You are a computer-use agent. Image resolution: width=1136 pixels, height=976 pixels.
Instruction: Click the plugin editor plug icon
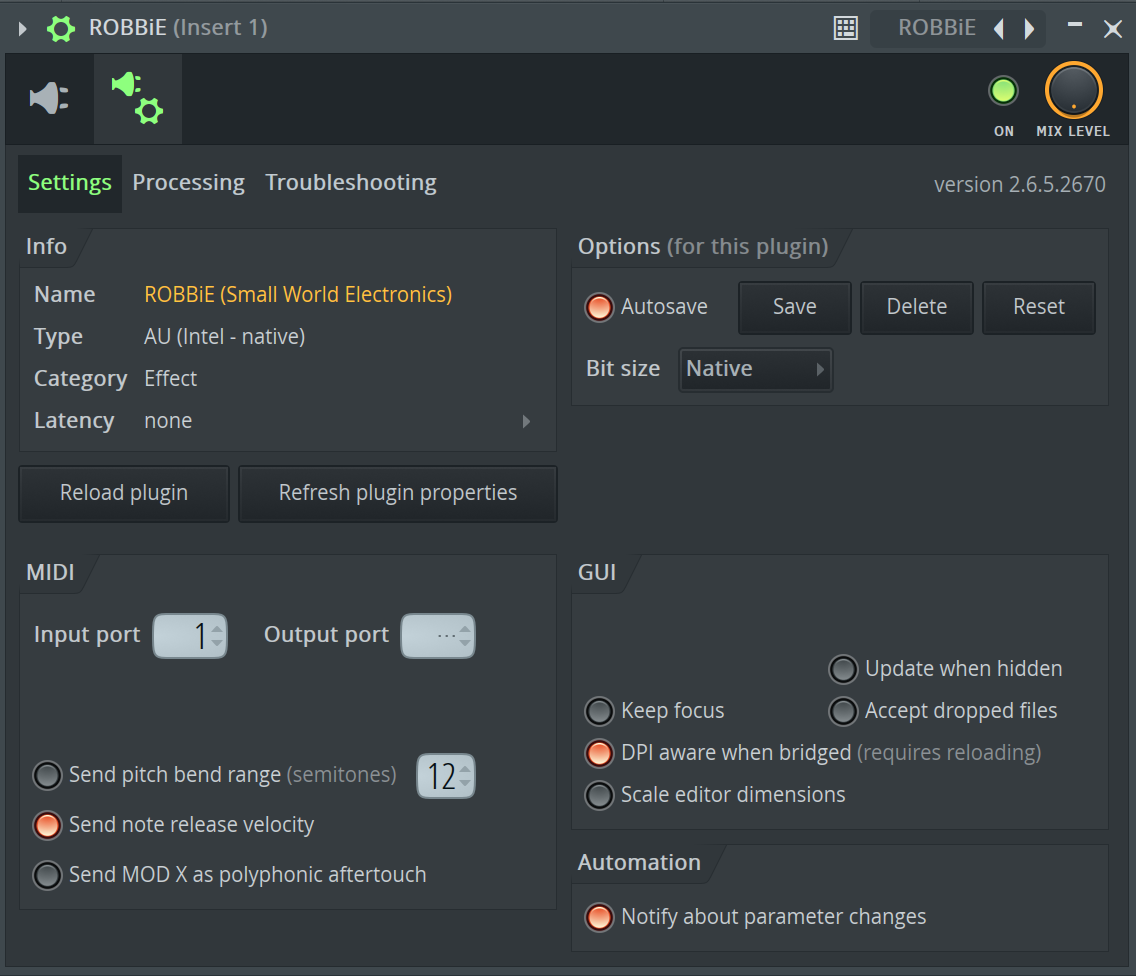(49, 98)
